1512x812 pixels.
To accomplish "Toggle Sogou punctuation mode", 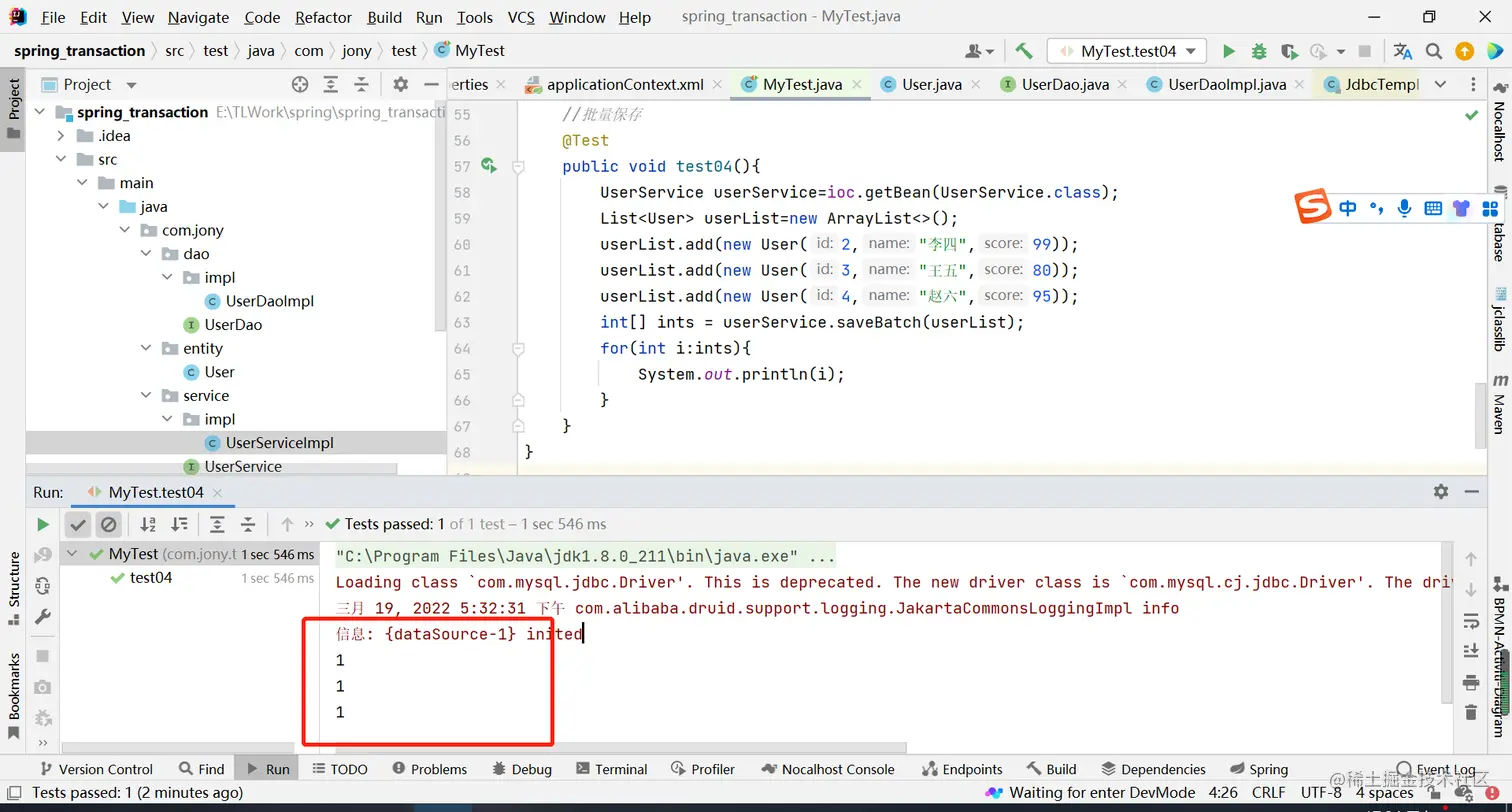I will pos(1376,208).
